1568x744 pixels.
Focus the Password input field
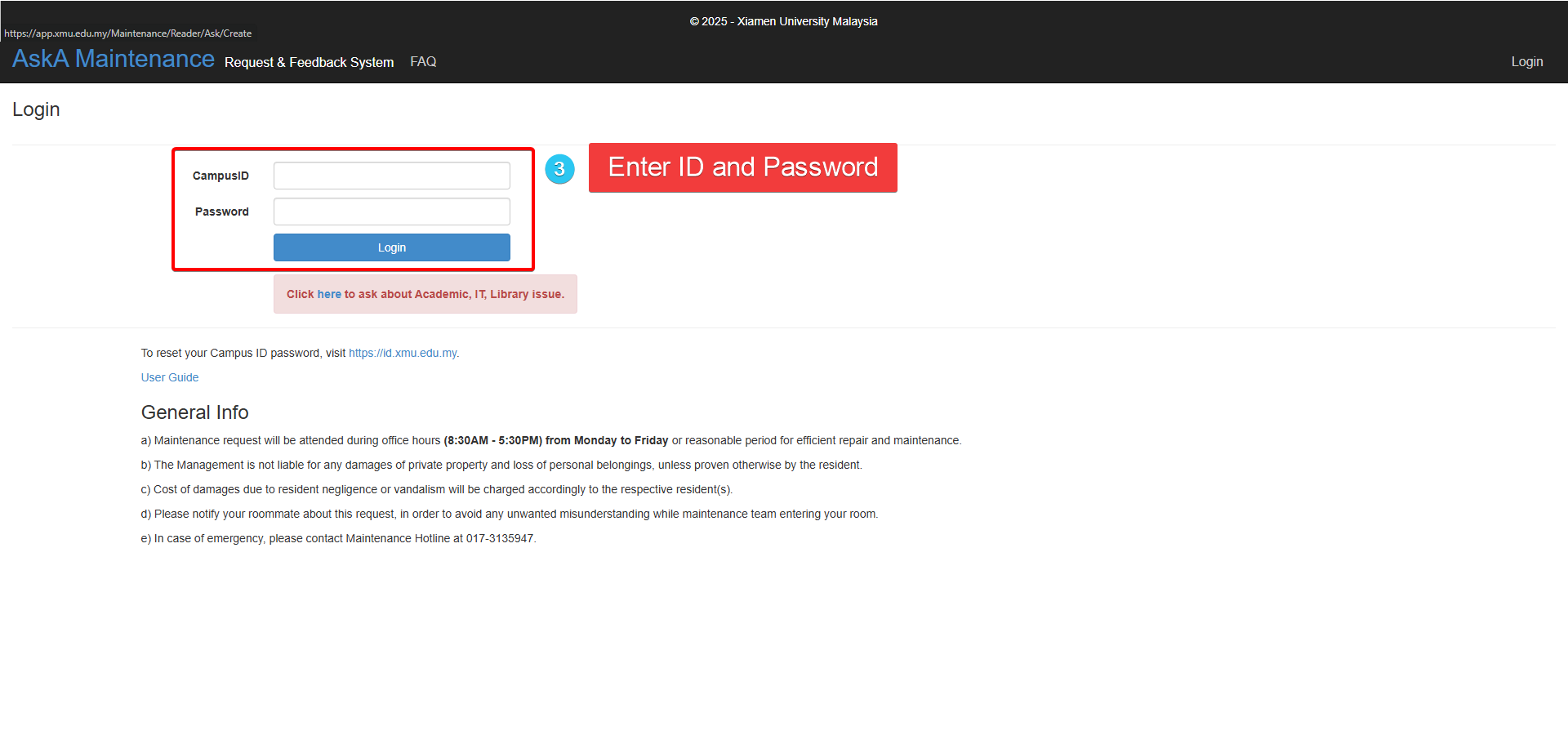point(391,212)
